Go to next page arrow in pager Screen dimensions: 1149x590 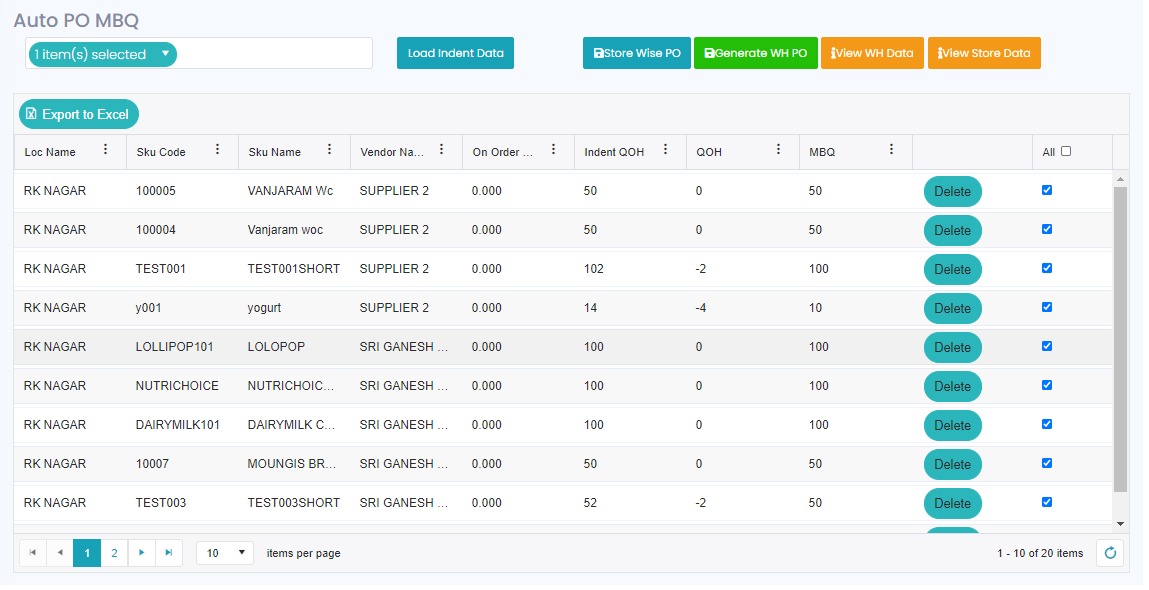pyautogui.click(x=142, y=553)
